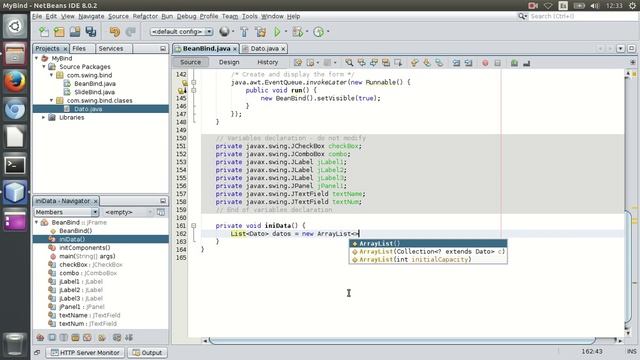
Task: Click the Build Project hammer icon
Action: (244, 32)
